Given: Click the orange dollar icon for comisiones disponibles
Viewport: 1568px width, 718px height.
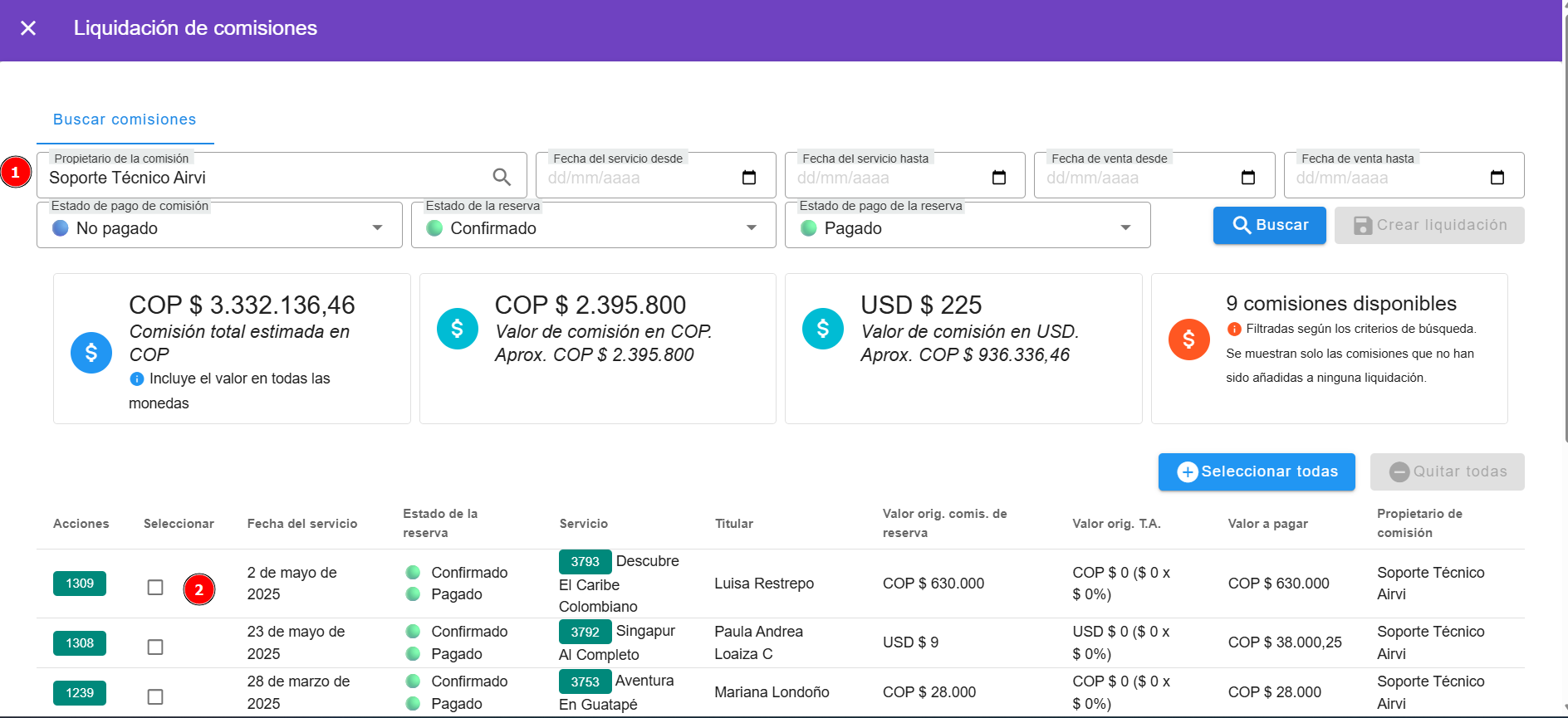Looking at the screenshot, I should click(x=1188, y=339).
